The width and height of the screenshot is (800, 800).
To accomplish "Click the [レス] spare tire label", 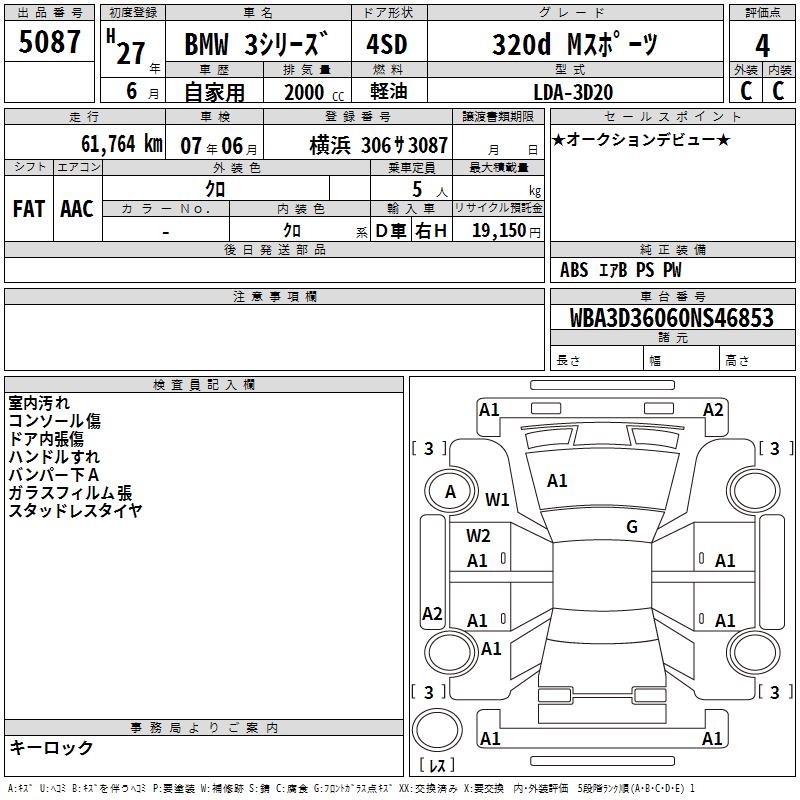I will pyautogui.click(x=437, y=765).
